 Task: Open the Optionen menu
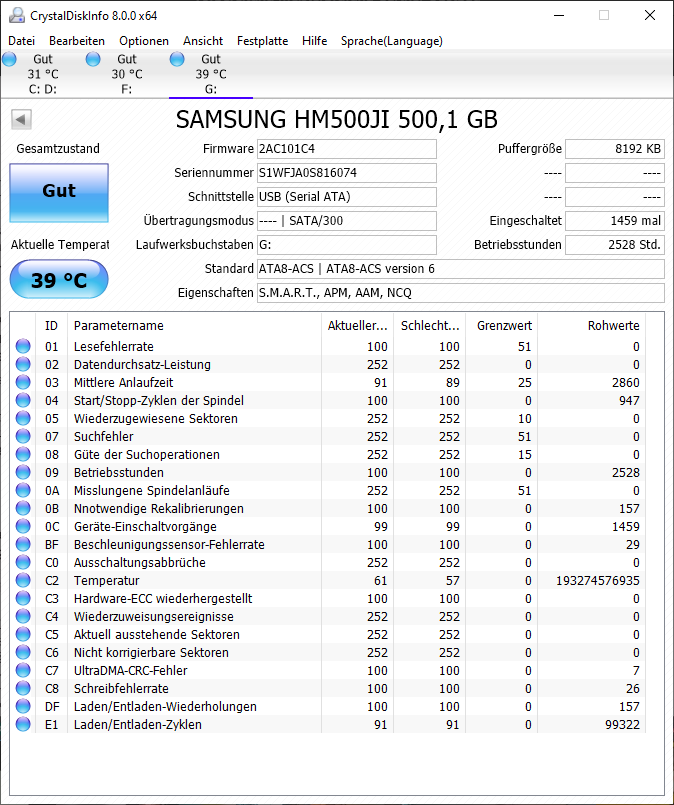[144, 41]
